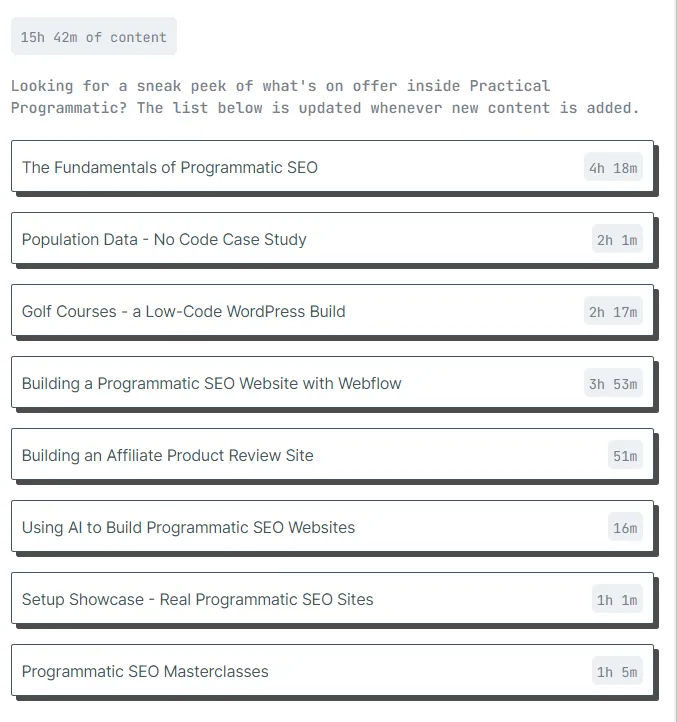Image resolution: width=677 pixels, height=722 pixels.
Task: Expand Golf Courses Low-Code WordPress Build
Action: click(332, 310)
